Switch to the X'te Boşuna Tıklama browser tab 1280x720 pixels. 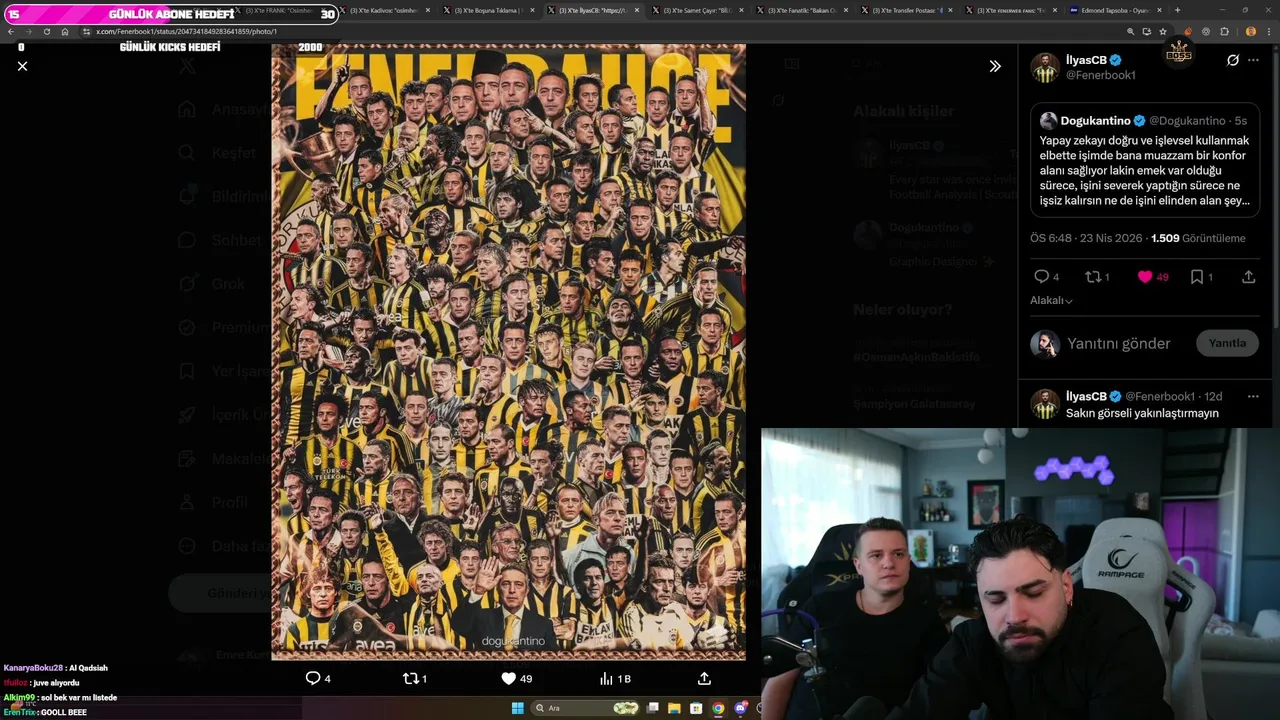[x=490, y=10]
